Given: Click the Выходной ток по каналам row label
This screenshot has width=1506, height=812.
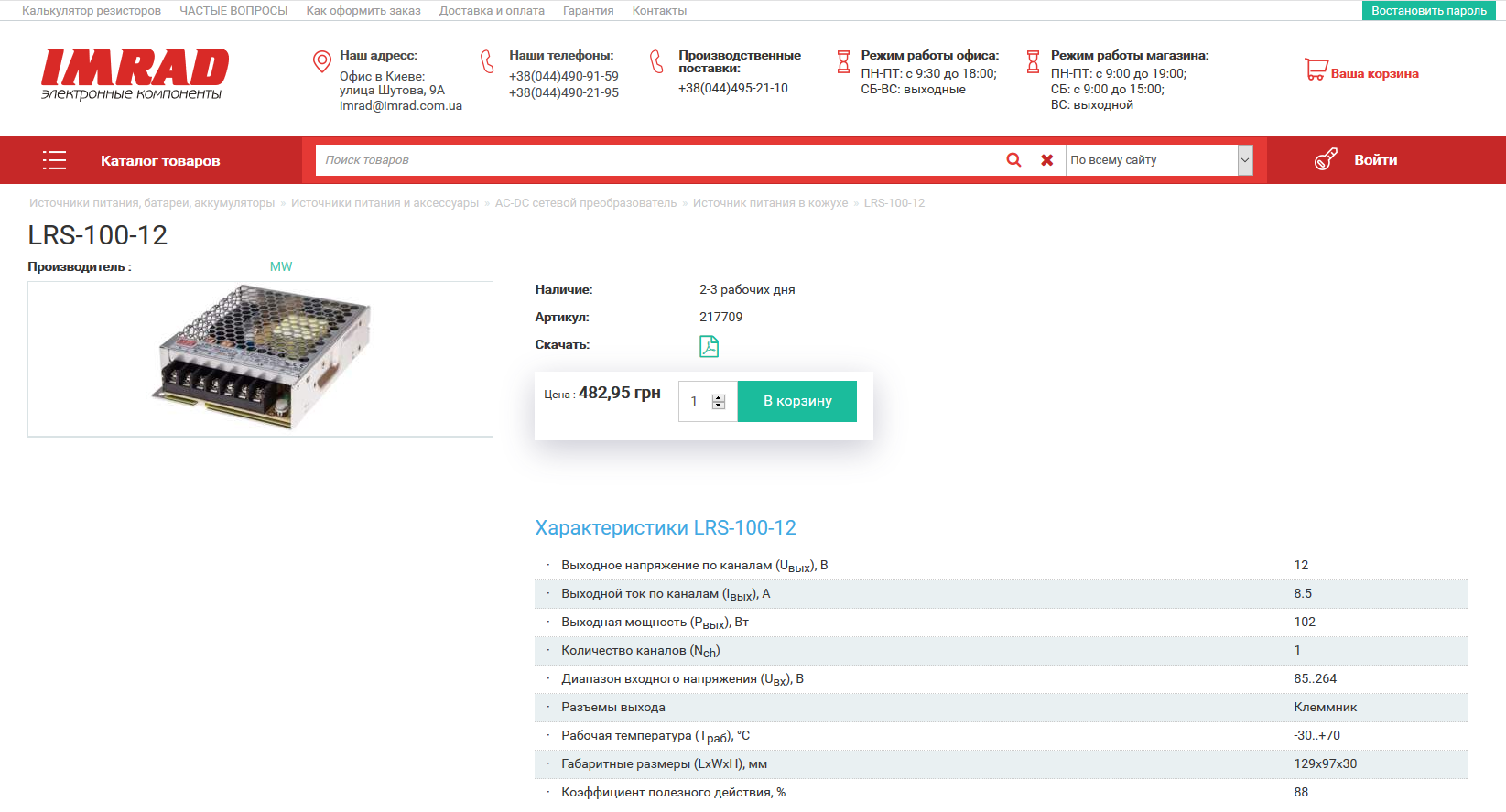Looking at the screenshot, I should point(666,594).
